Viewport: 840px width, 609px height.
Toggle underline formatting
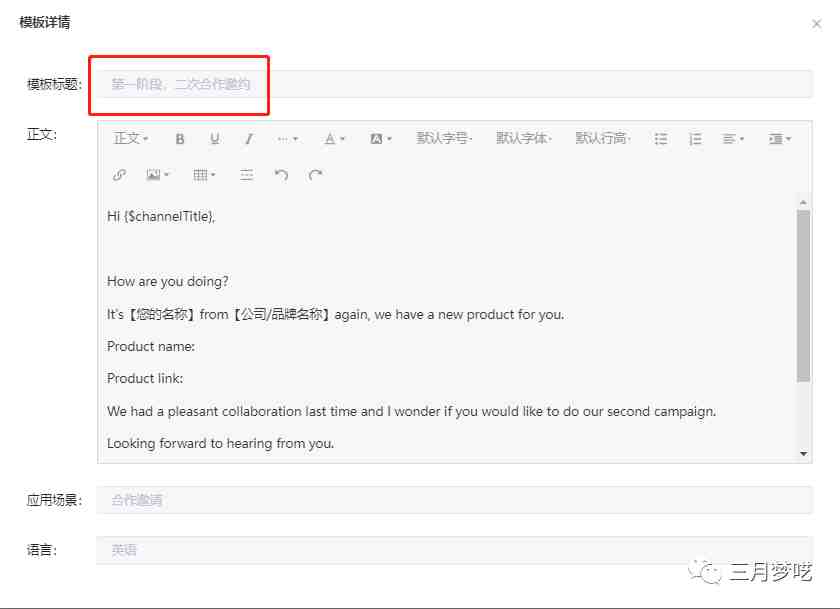[215, 139]
